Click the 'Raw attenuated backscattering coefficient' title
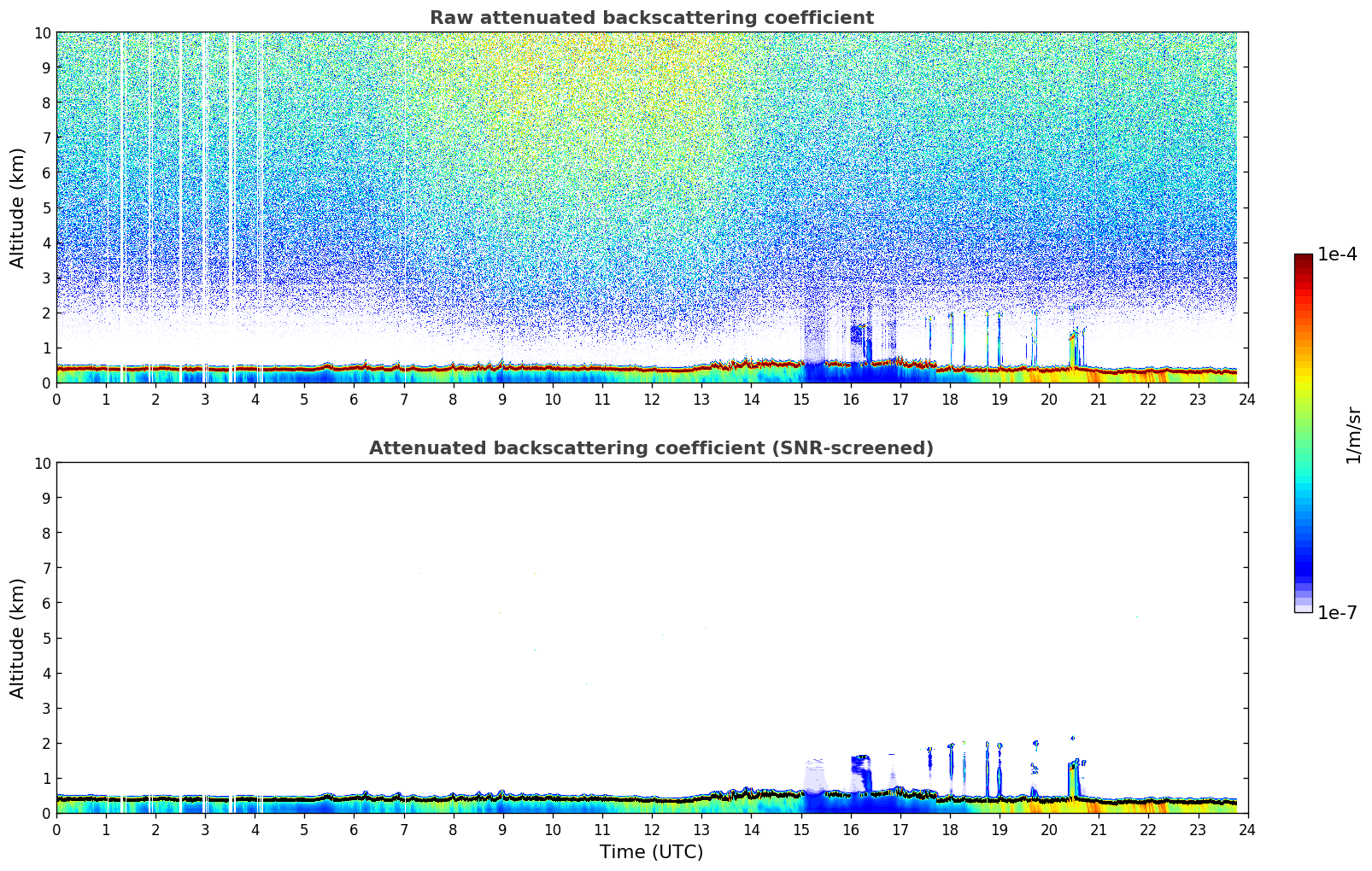This screenshot has width=1372, height=871. [651, 18]
